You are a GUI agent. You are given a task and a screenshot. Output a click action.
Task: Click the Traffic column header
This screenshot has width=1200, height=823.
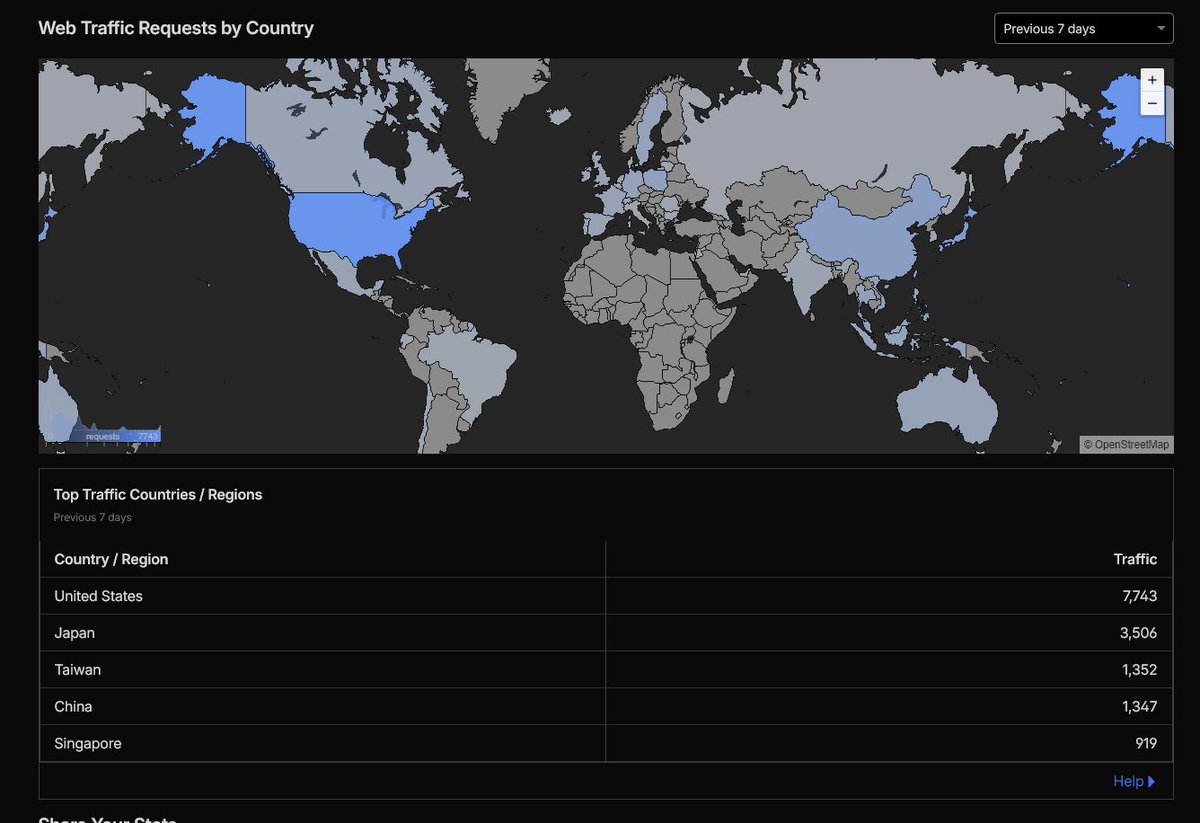(x=1135, y=559)
